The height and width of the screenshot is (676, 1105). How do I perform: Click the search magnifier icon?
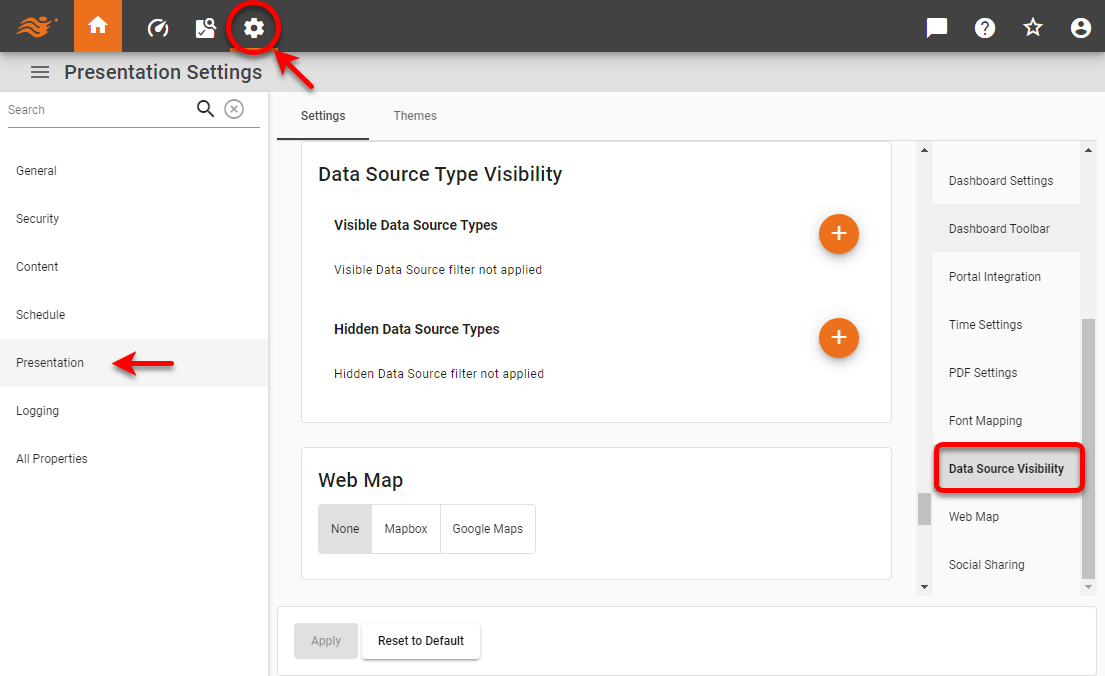(205, 108)
